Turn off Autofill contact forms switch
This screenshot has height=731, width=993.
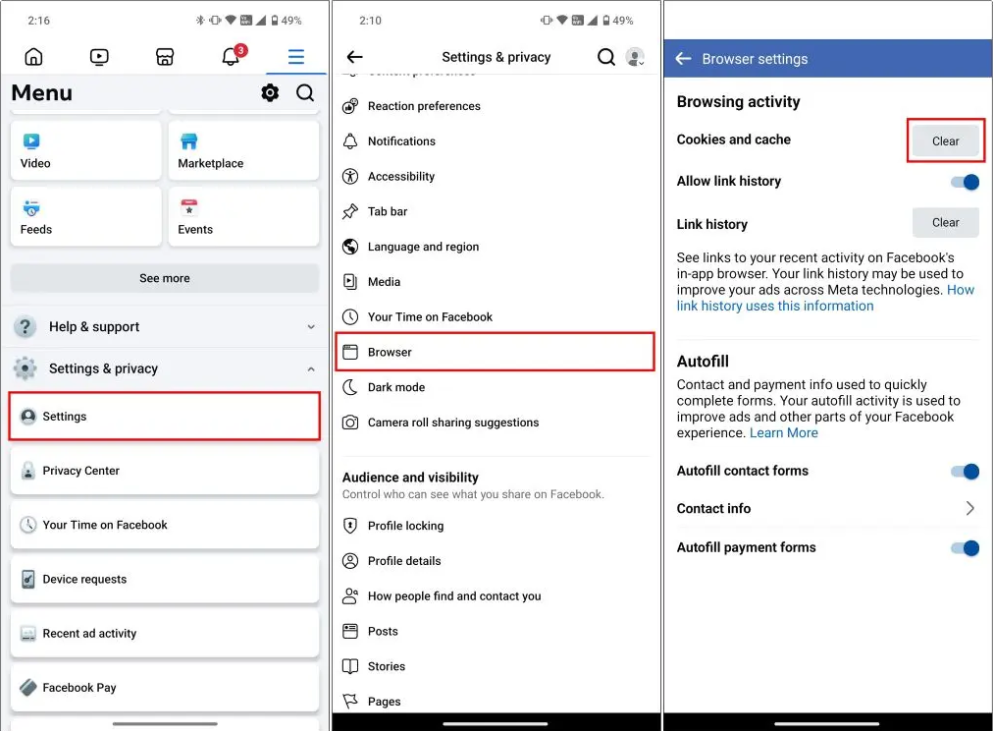pos(964,471)
